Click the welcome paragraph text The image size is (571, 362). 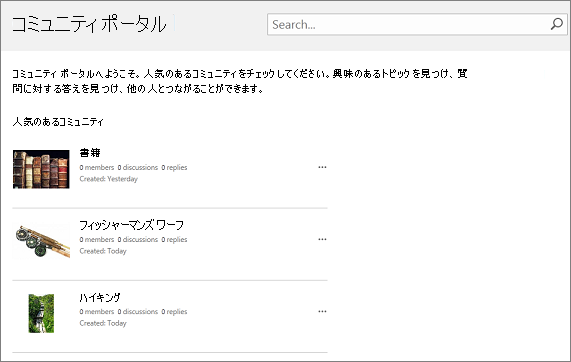pyautogui.click(x=240, y=81)
